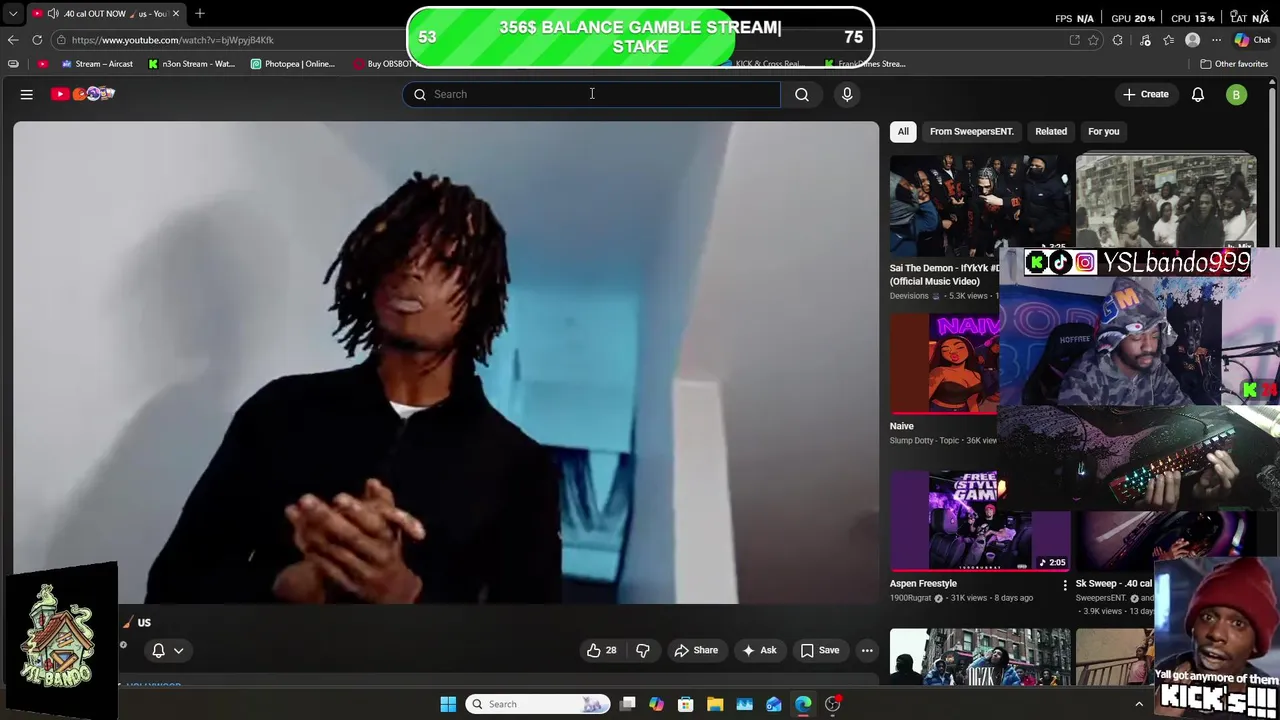Start voice search with the microphone icon

click(847, 94)
